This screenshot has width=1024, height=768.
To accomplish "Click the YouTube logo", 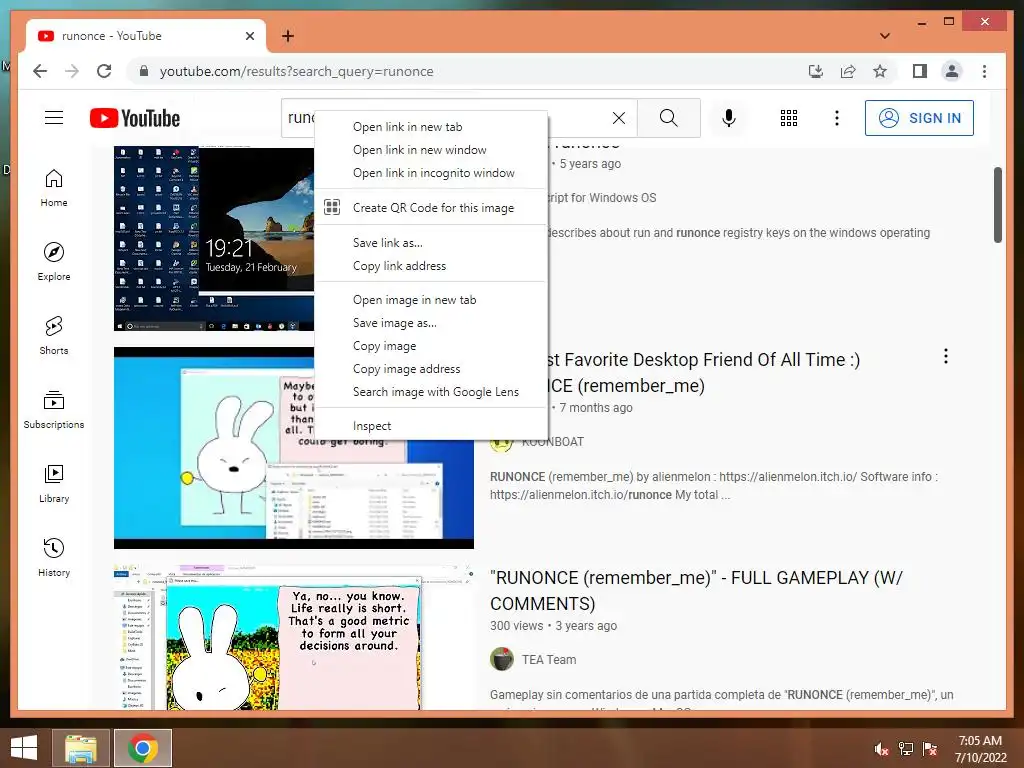I will [x=135, y=118].
